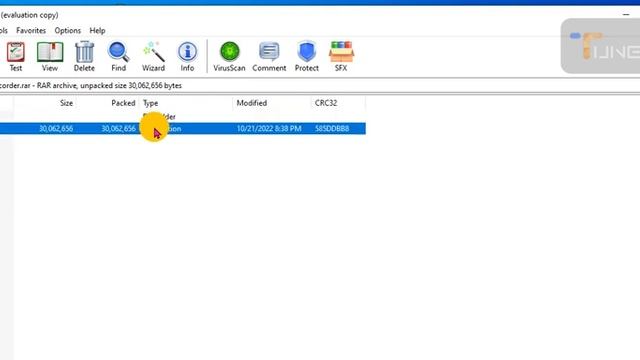Launch the Wizard wand icon
This screenshot has height=360, width=640.
(x=153, y=57)
